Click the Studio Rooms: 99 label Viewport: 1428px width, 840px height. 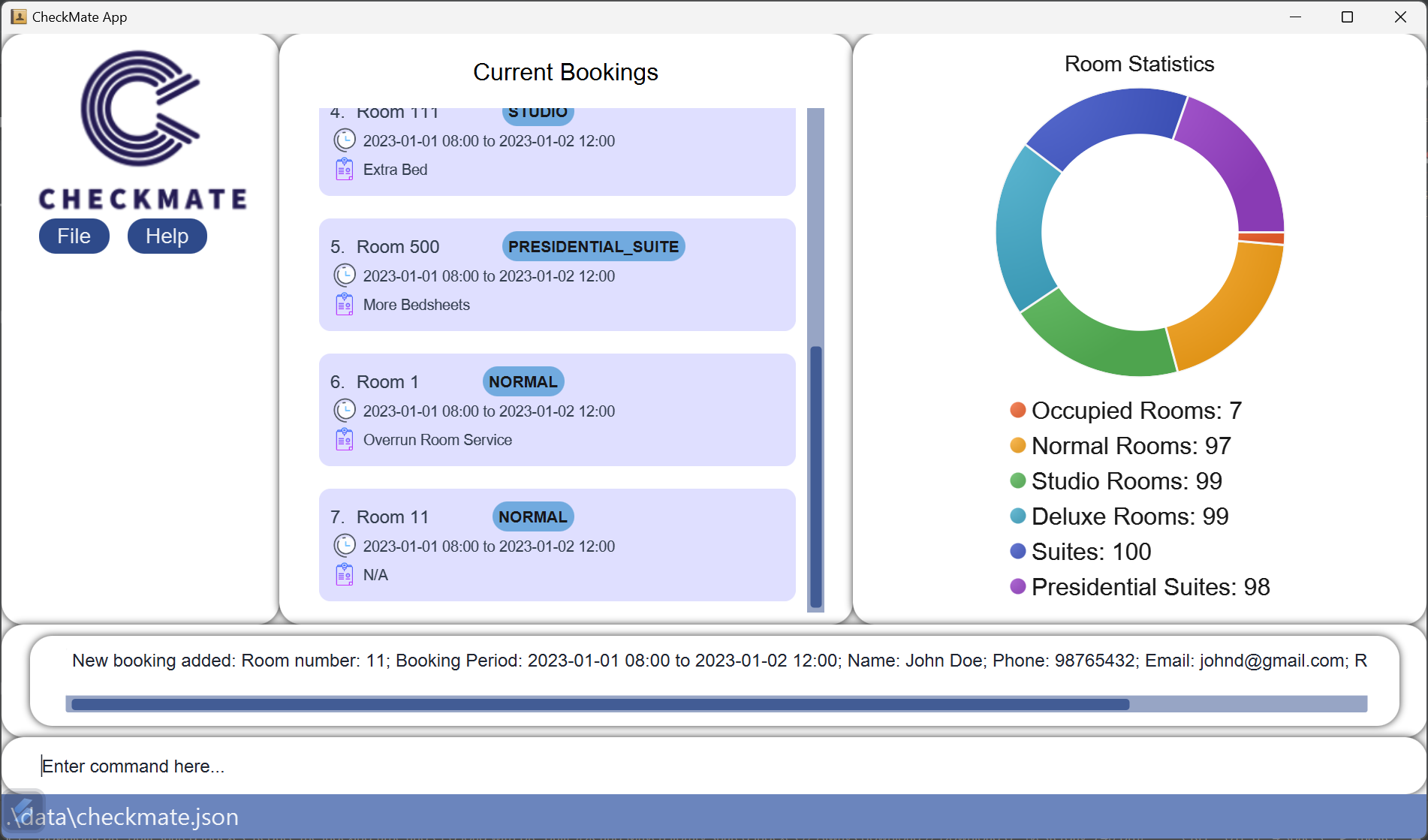(1127, 481)
